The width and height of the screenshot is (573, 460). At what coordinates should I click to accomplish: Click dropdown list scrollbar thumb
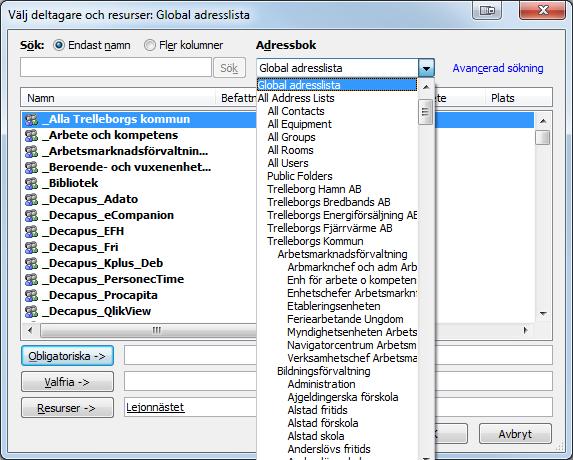426,112
